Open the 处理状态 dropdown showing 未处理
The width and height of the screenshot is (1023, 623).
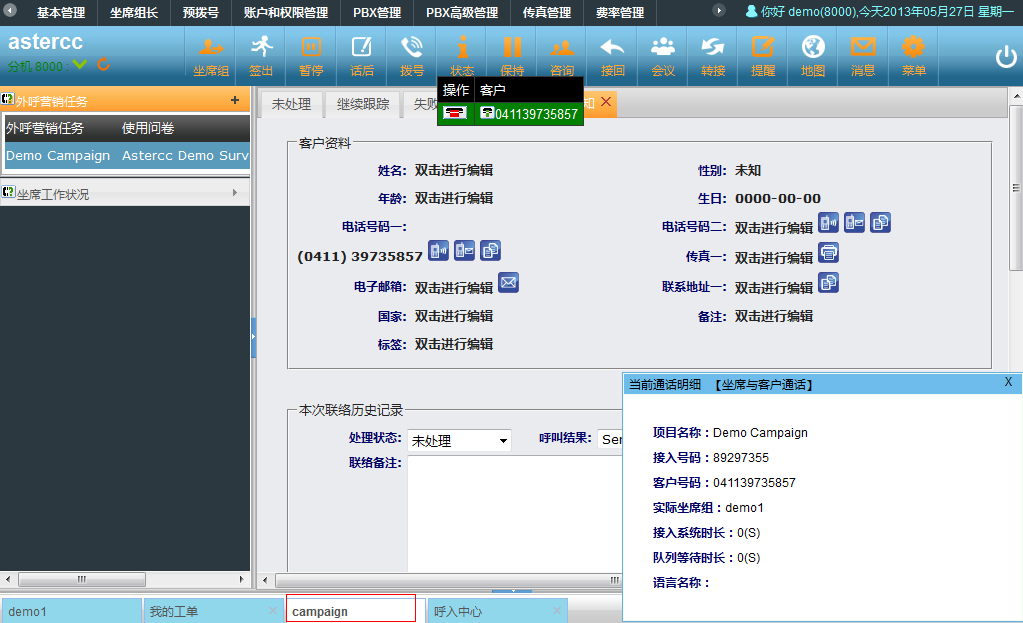460,440
